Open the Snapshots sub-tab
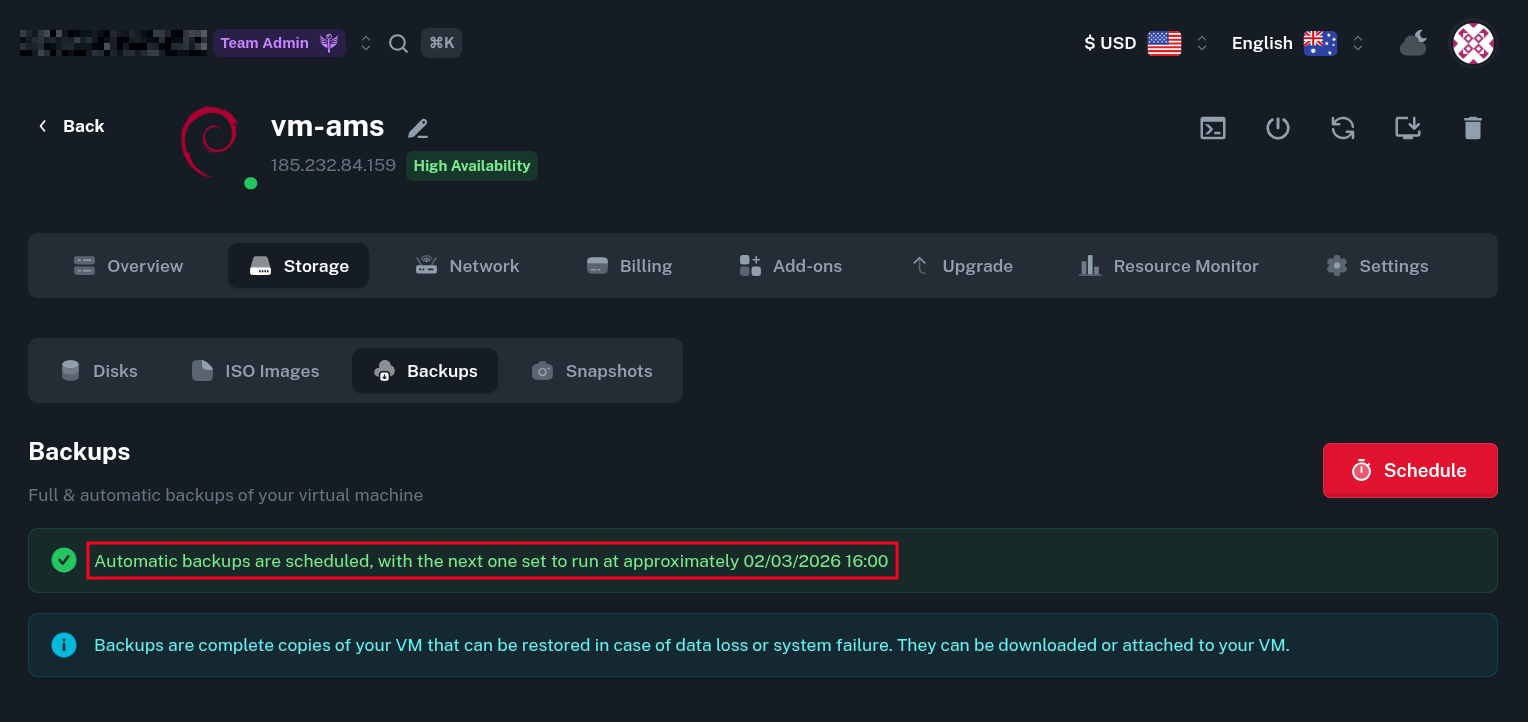This screenshot has width=1528, height=722. tap(592, 371)
